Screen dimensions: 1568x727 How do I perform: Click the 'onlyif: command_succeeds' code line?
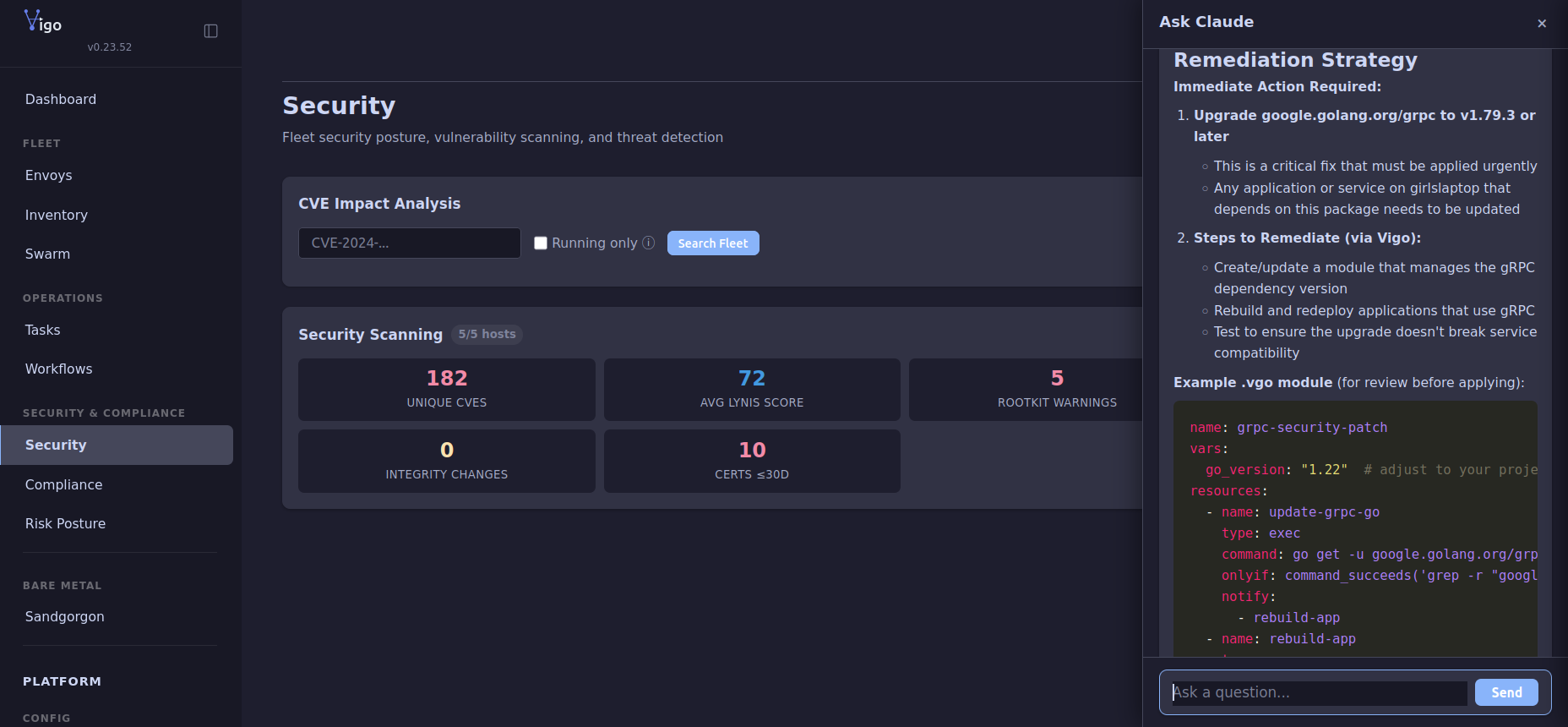pos(1379,576)
